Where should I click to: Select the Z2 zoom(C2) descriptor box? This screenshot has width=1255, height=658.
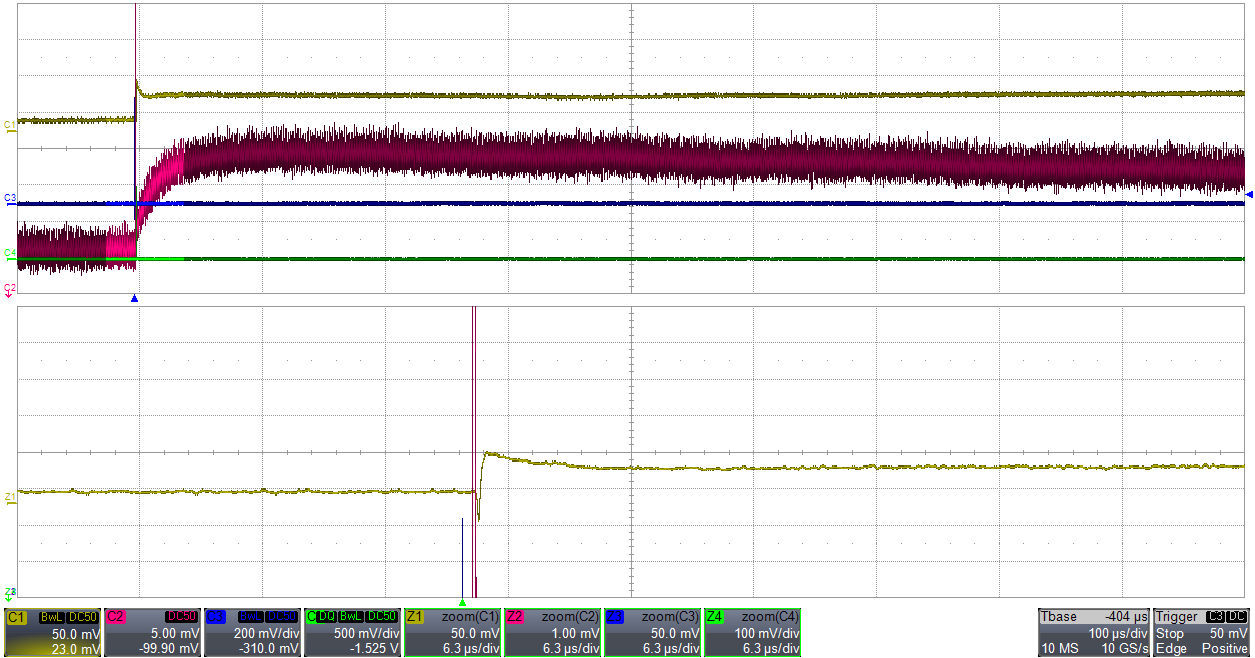(x=553, y=632)
